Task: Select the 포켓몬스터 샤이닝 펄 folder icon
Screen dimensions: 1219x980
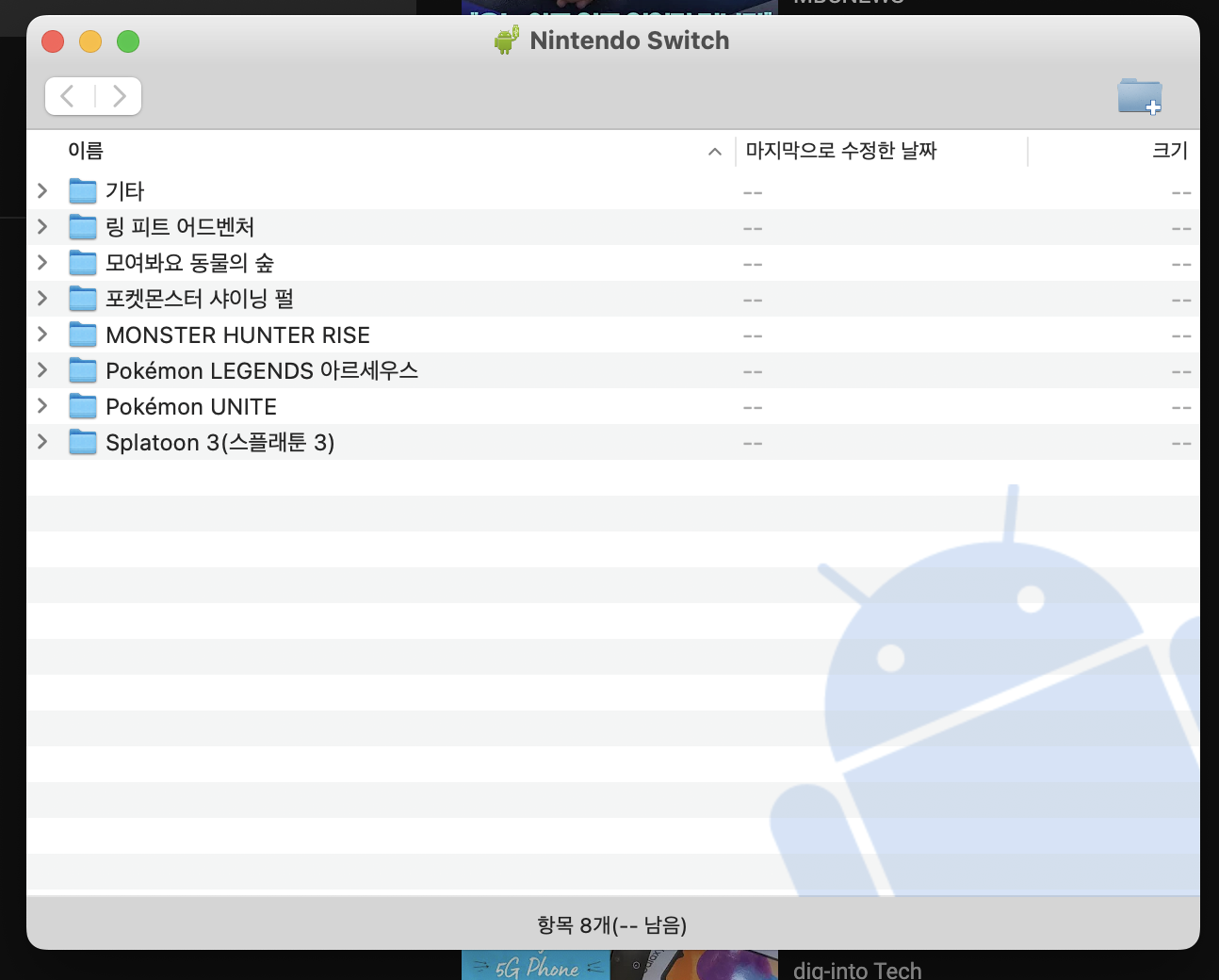Action: 83,299
